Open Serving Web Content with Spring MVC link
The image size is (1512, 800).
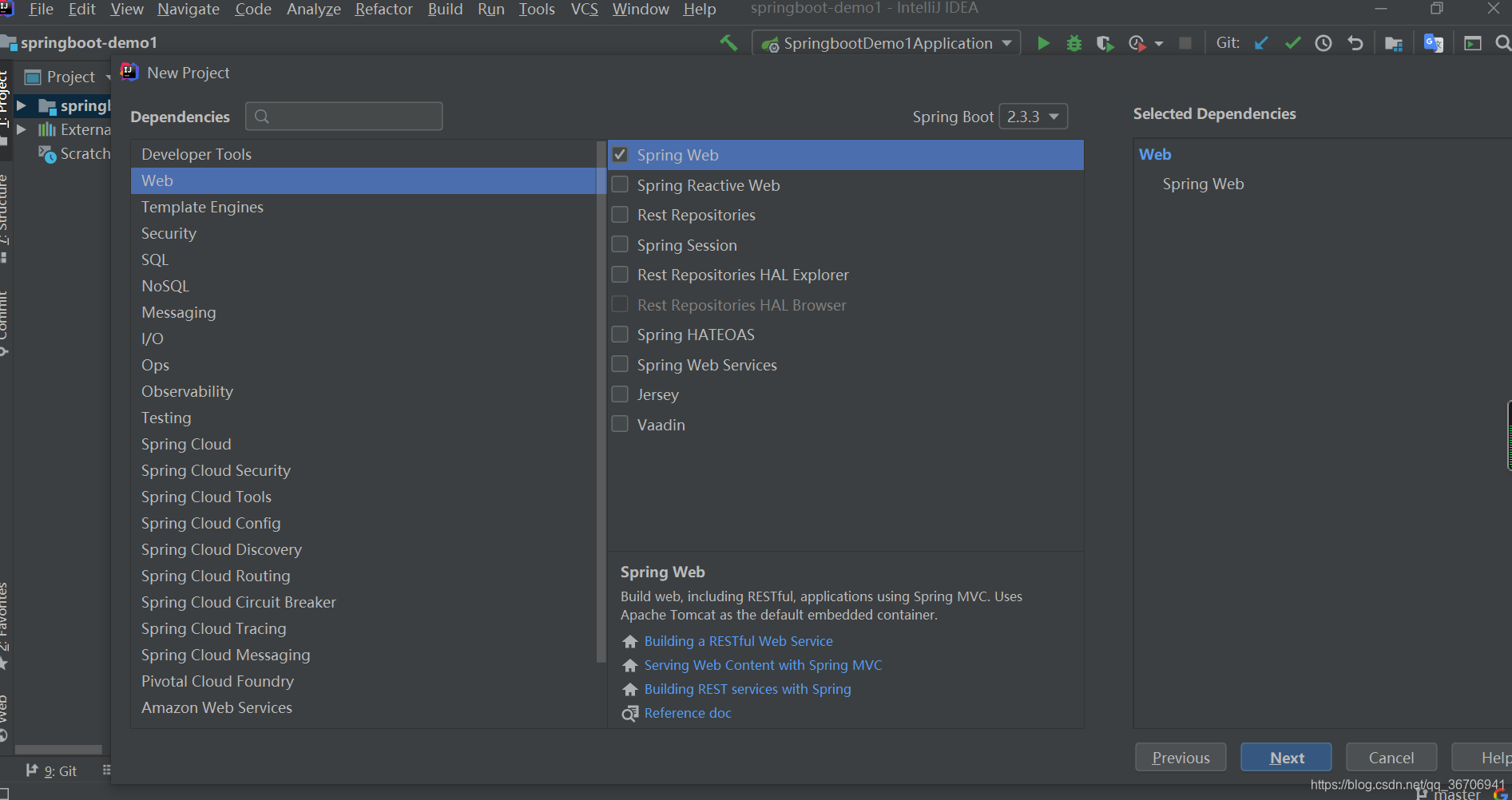(x=763, y=665)
